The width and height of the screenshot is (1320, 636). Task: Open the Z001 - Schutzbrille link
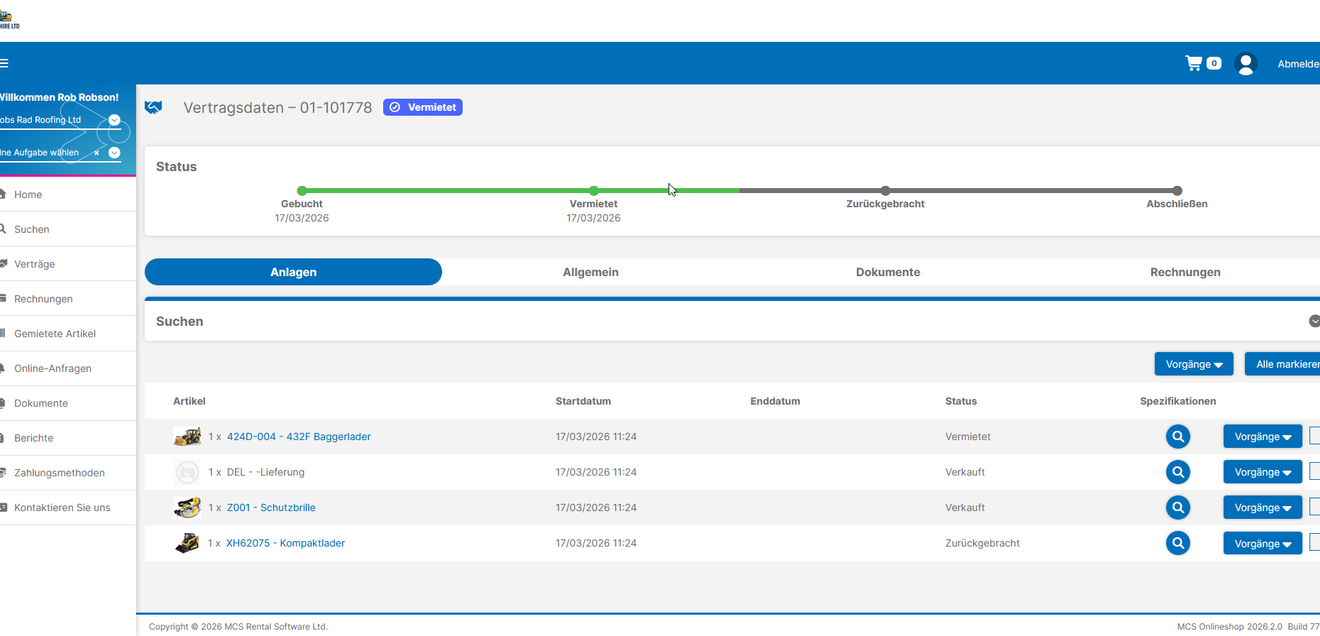(x=271, y=508)
